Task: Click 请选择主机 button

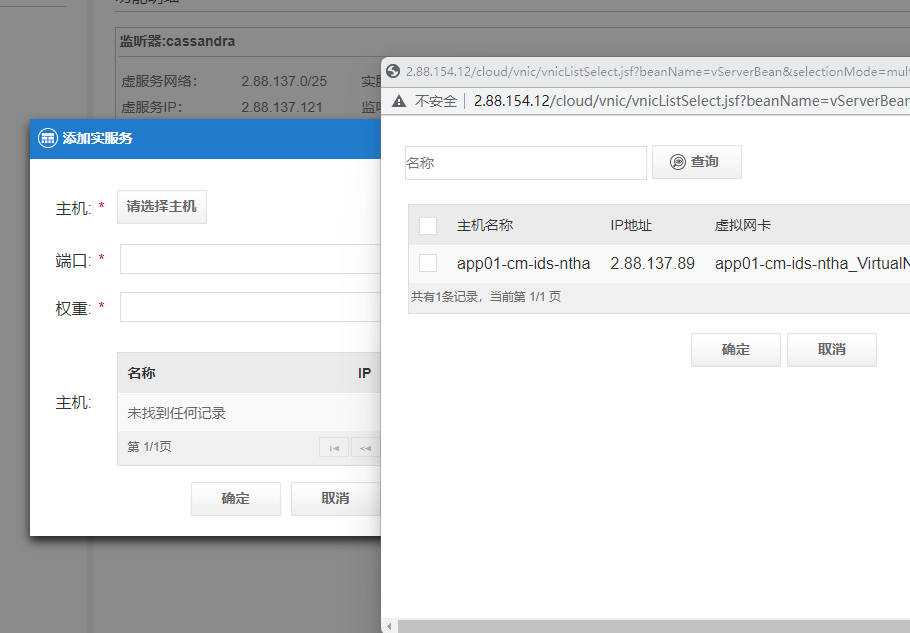Action: pos(162,207)
